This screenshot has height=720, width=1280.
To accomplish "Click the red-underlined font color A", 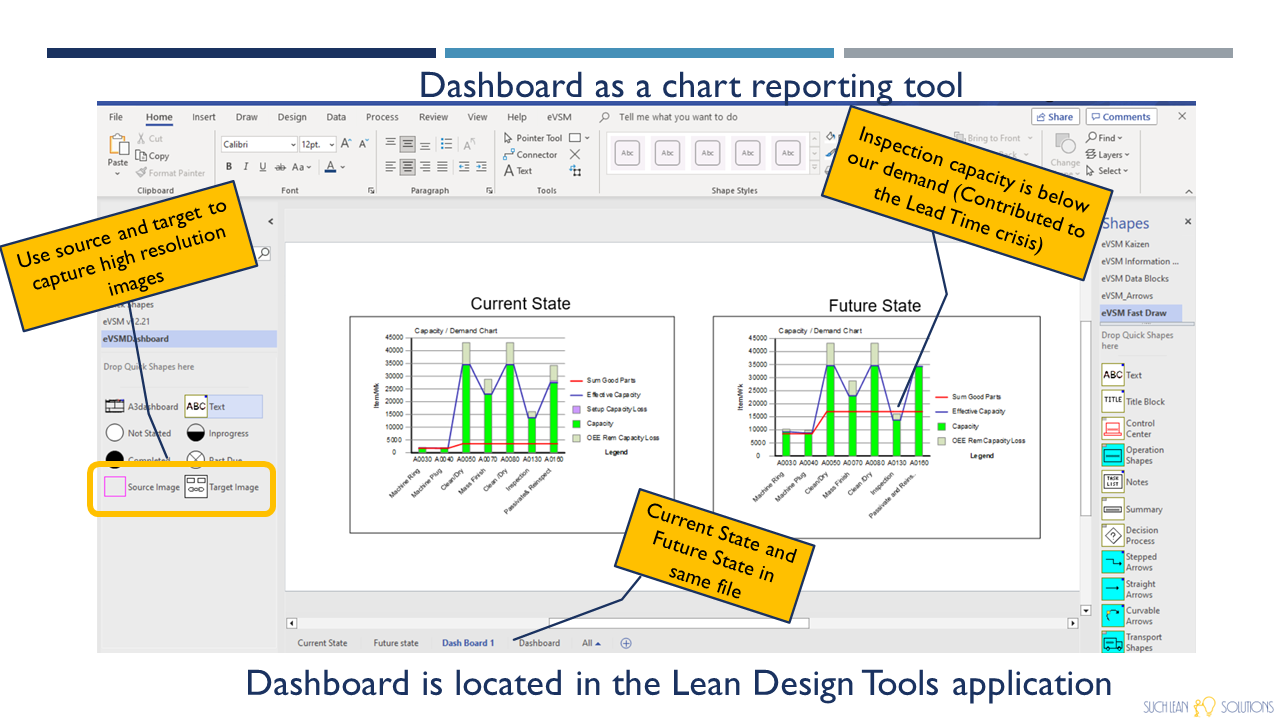I will click(330, 167).
